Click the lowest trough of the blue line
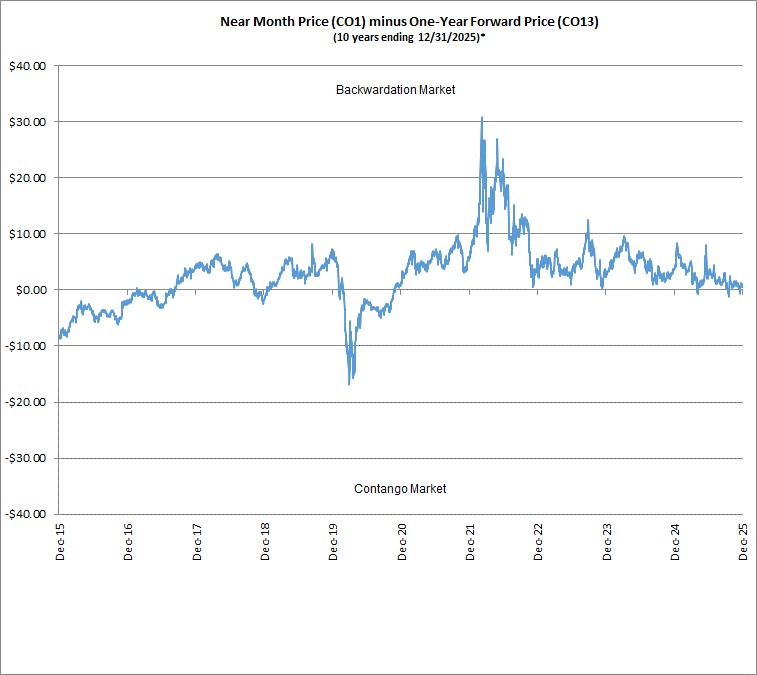Screen dimensions: 757x675 pyautogui.click(x=349, y=384)
